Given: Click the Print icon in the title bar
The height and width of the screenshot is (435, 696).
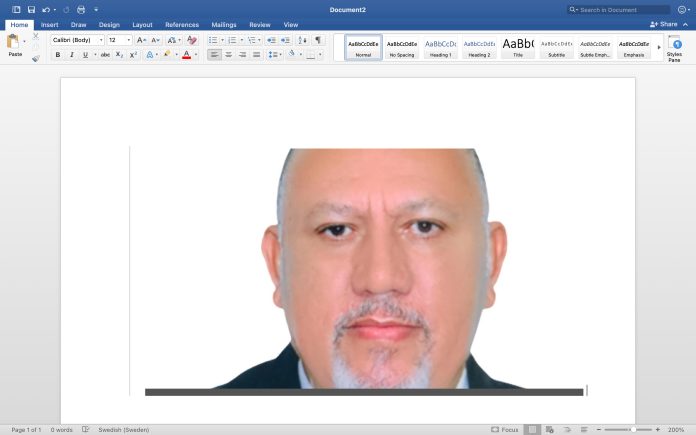Looking at the screenshot, I should pyautogui.click(x=81, y=9).
